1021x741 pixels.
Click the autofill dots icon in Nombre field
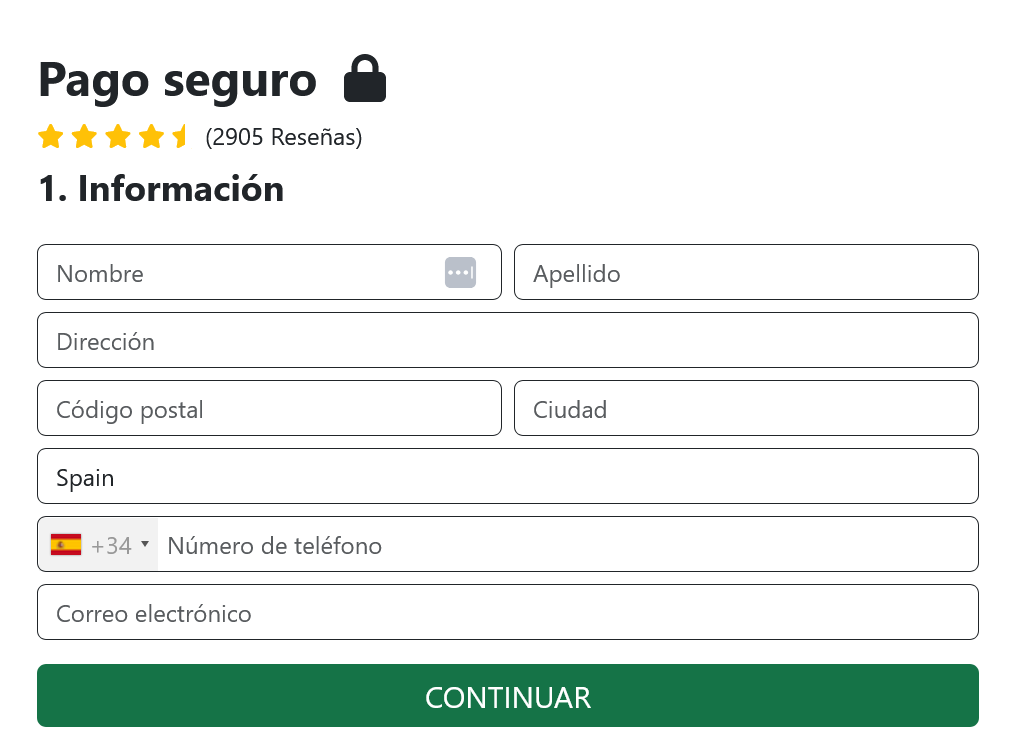(460, 272)
